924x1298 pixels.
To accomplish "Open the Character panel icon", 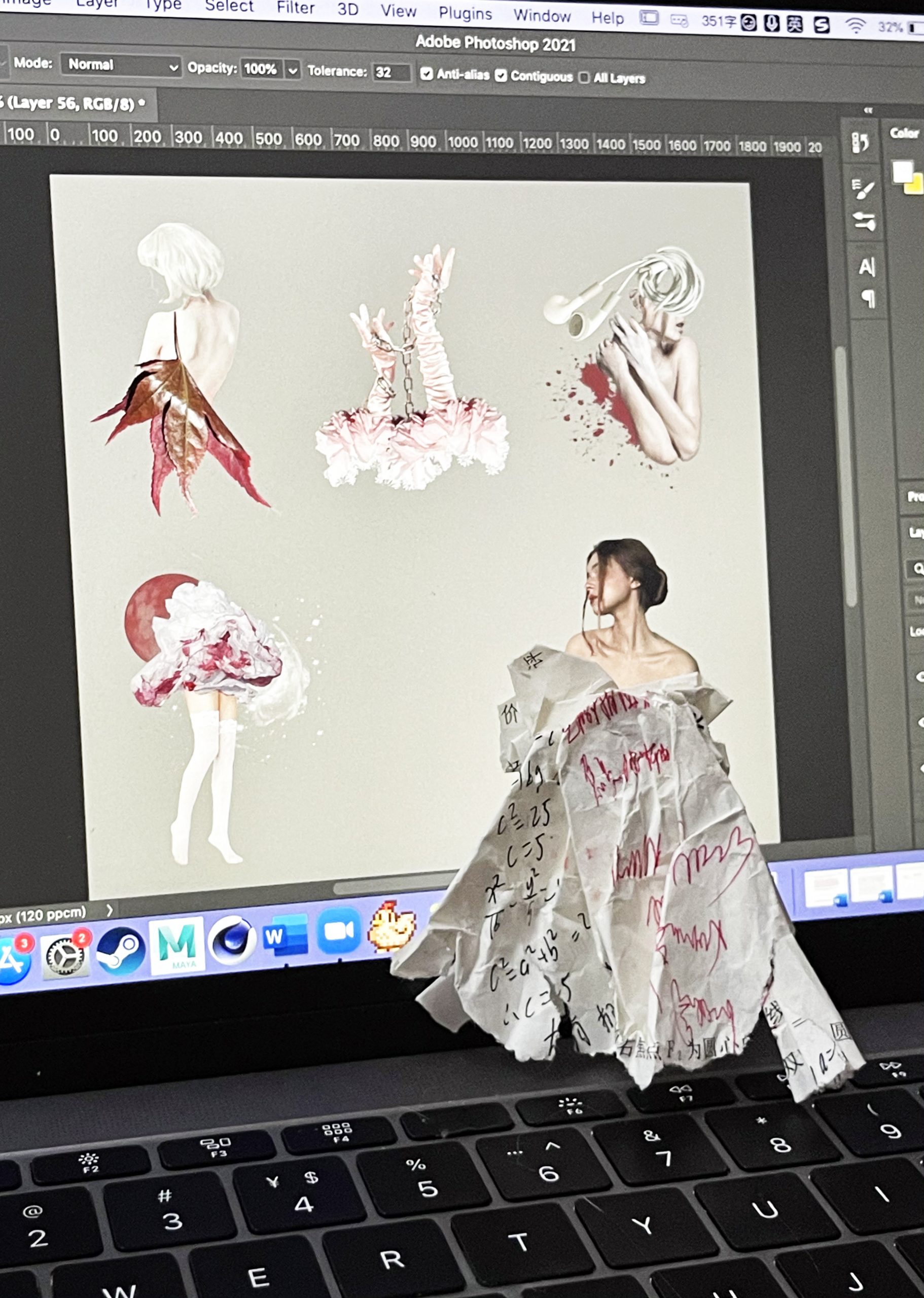I will (x=866, y=267).
